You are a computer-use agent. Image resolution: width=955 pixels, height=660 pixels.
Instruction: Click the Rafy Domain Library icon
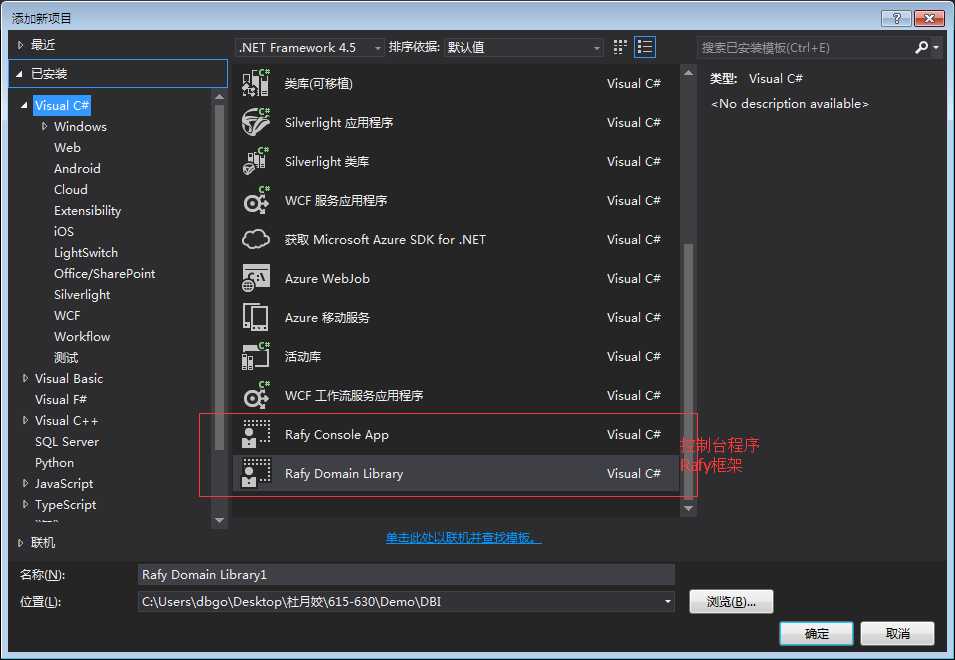[x=256, y=473]
